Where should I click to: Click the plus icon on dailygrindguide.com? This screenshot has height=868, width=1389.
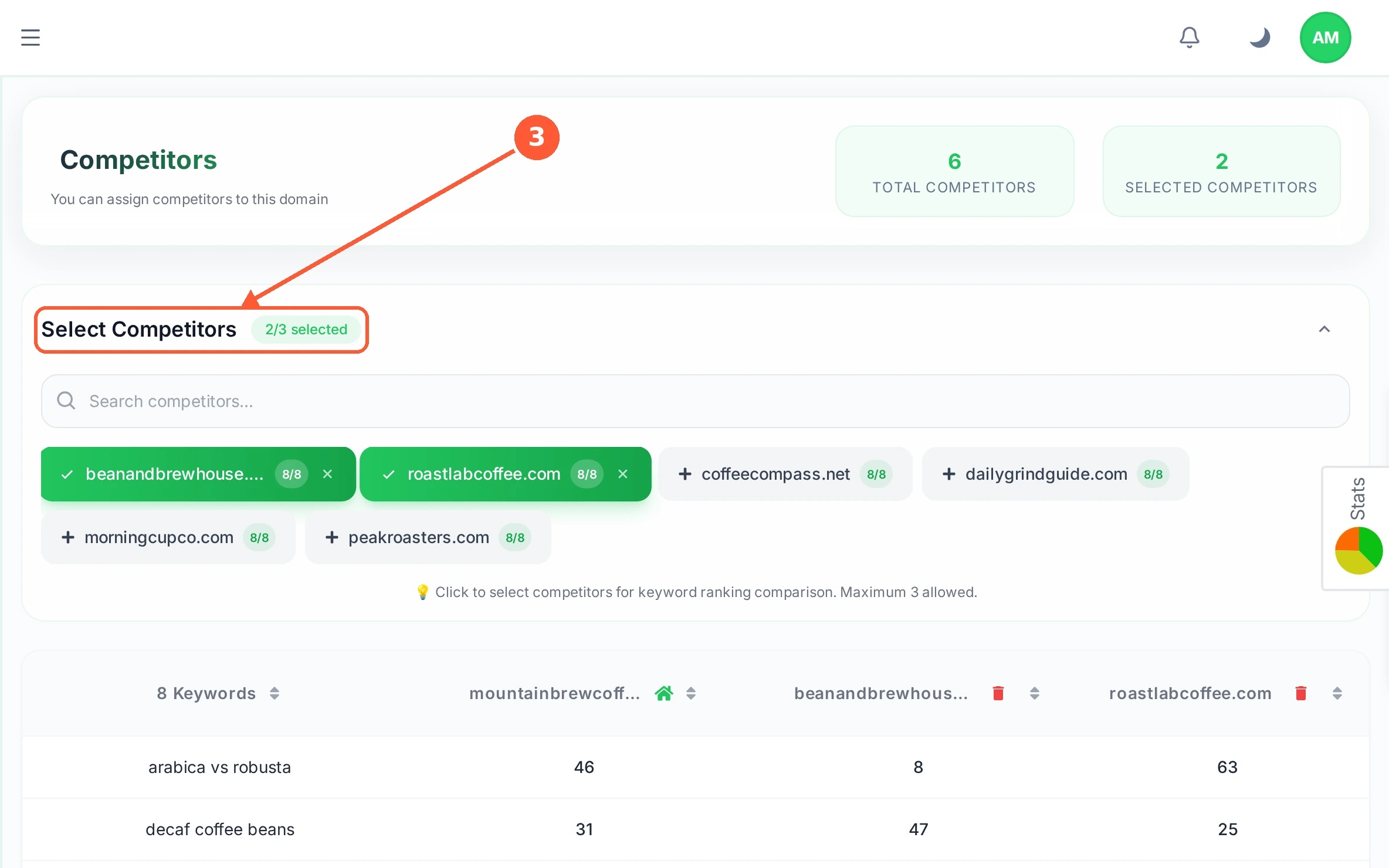tap(949, 474)
